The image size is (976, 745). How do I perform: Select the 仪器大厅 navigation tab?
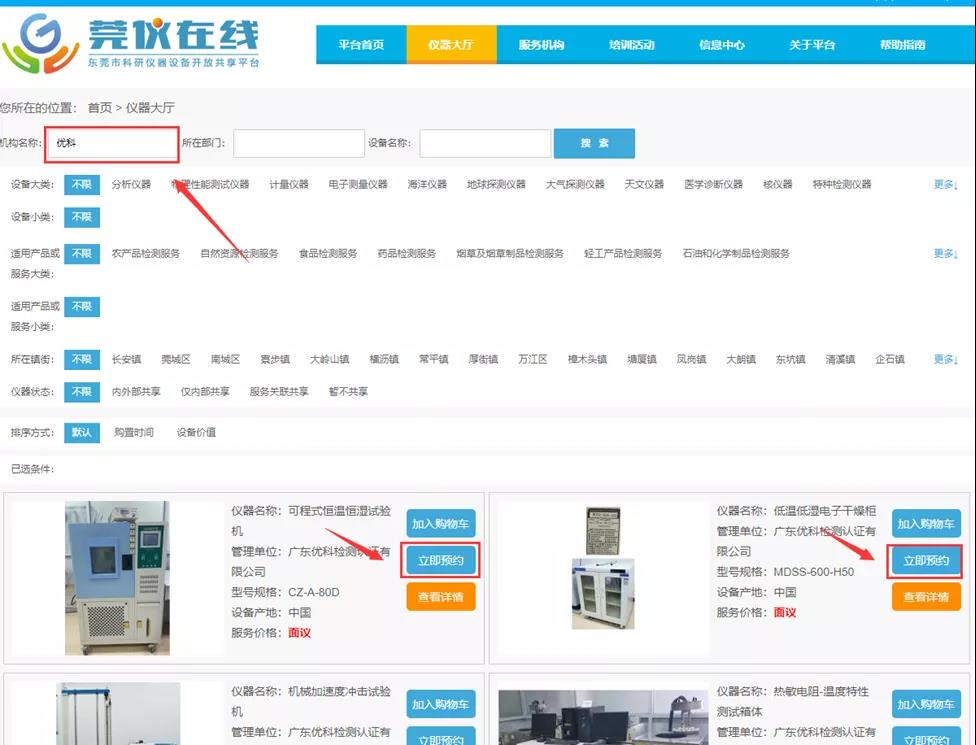[x=451, y=44]
